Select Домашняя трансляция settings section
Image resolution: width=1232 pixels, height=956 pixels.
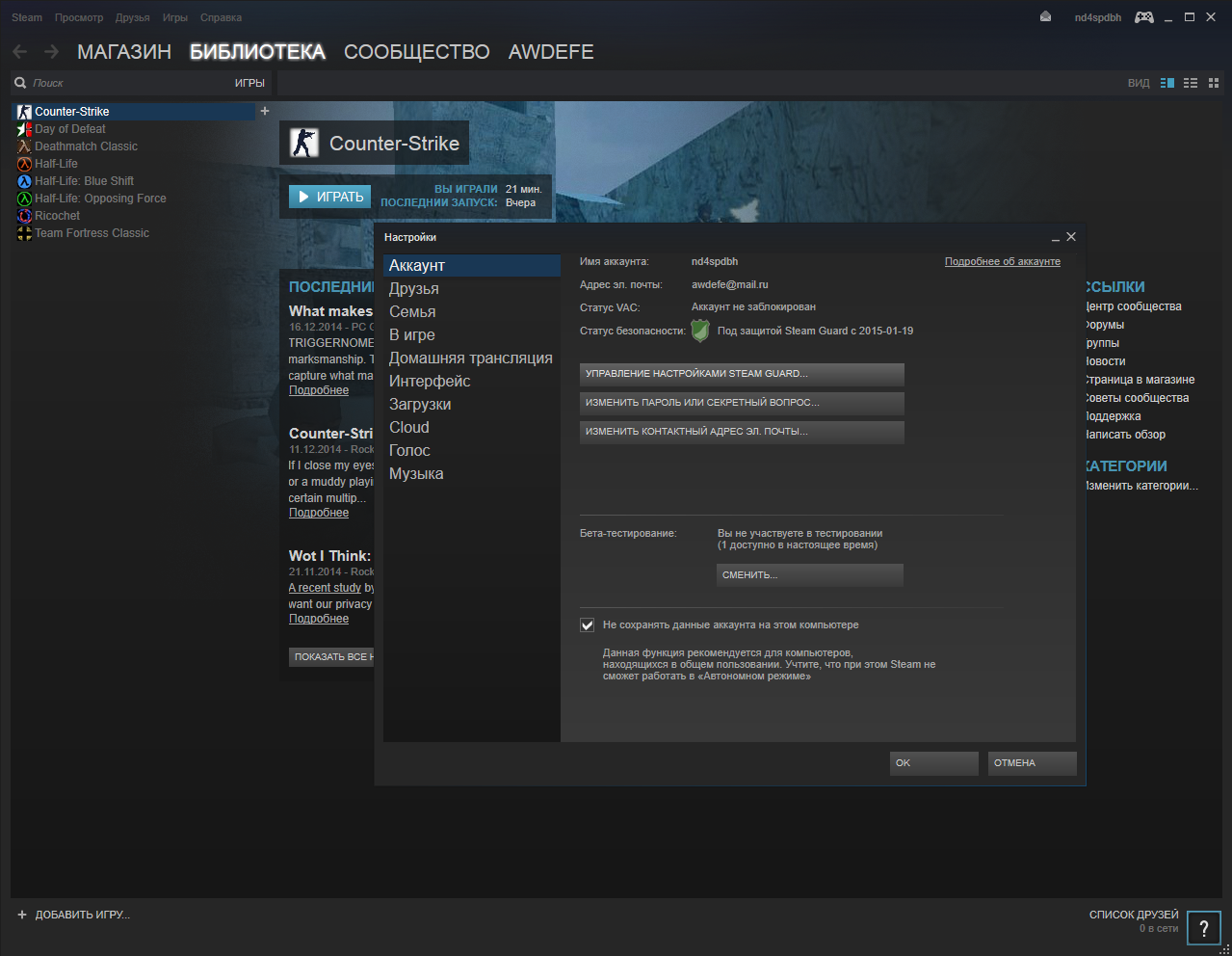[x=472, y=358]
